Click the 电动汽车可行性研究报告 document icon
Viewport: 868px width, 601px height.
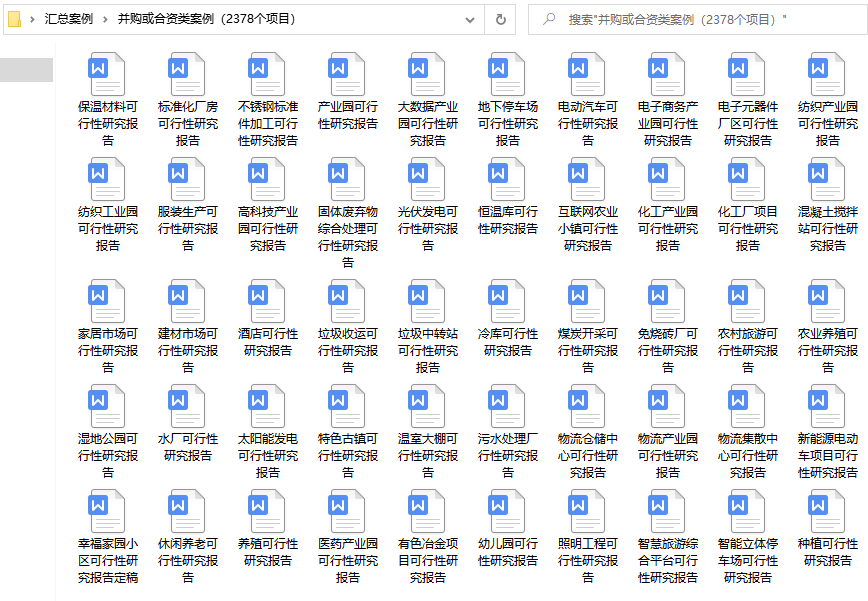point(588,74)
